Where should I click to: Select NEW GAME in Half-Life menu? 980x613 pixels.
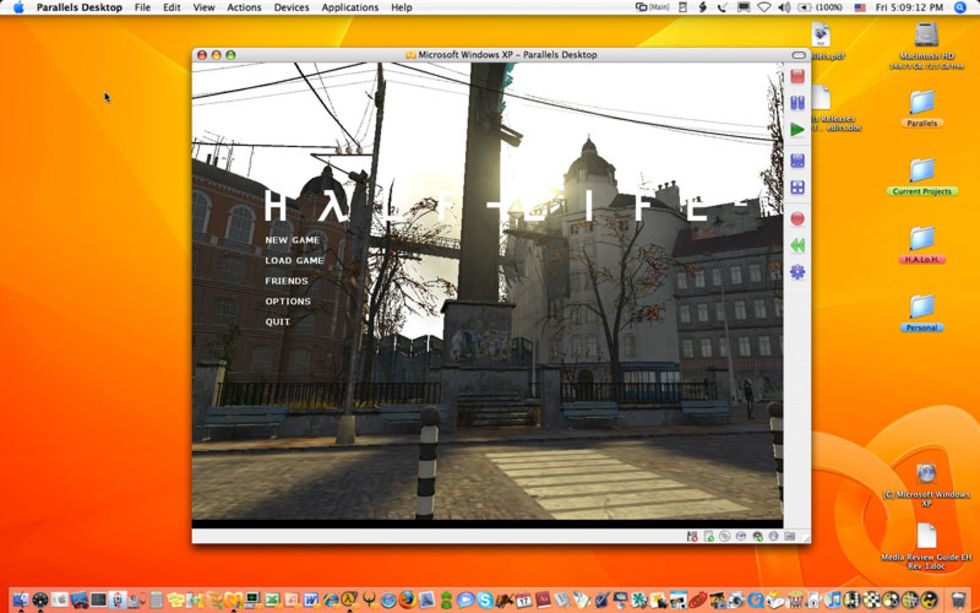coord(292,240)
